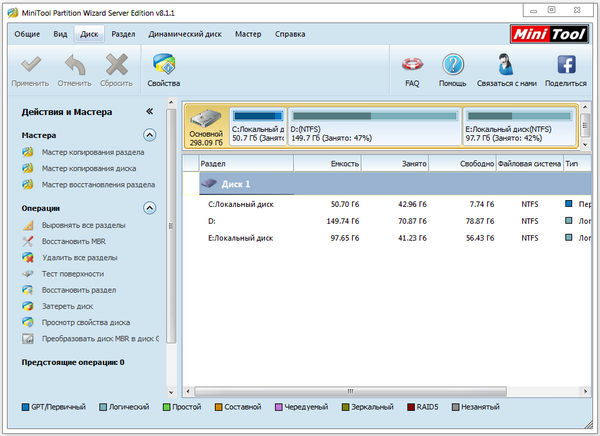Sort by Файловая система column header
The width and height of the screenshot is (600, 436).
coord(530,163)
